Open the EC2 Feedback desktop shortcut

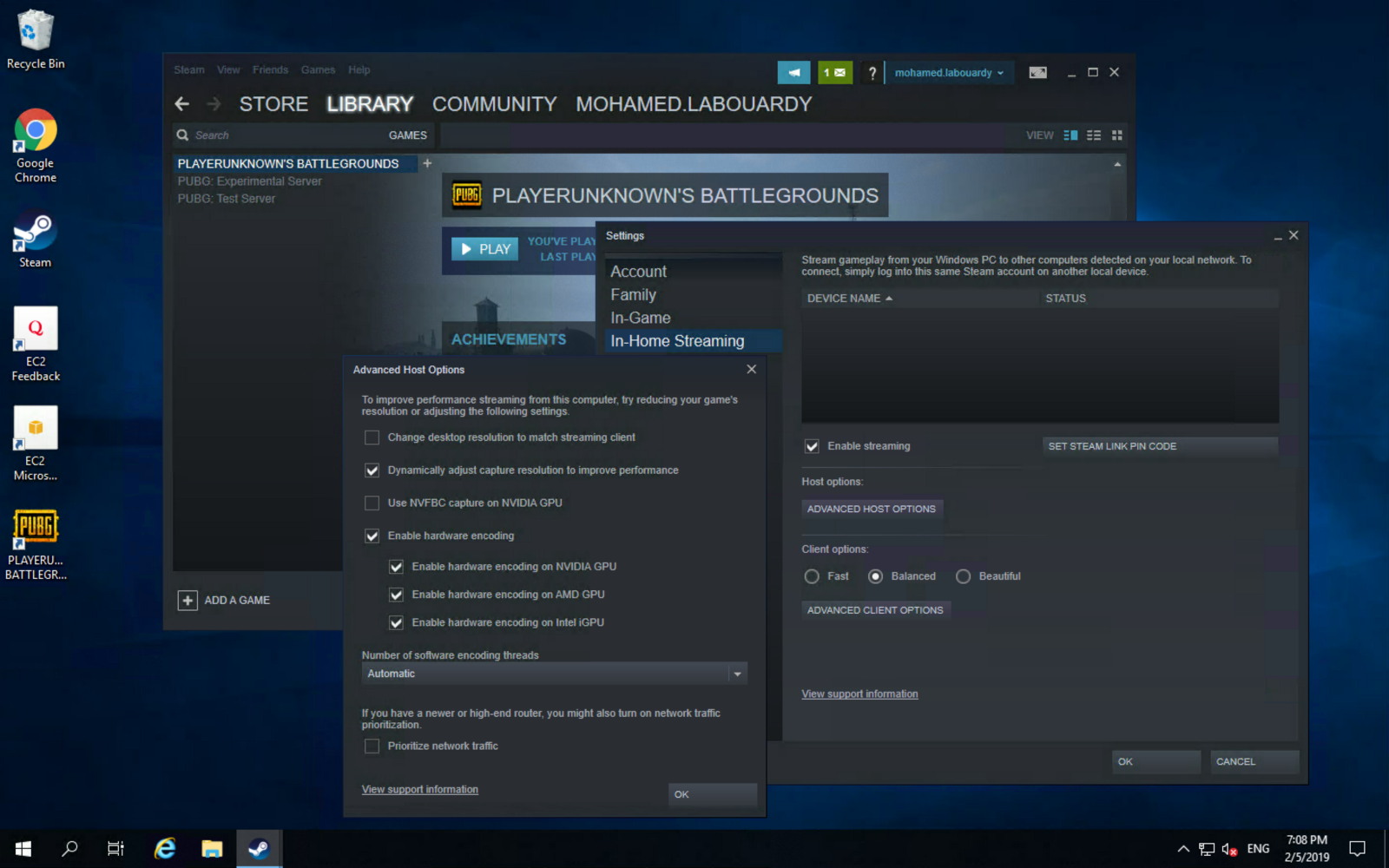(x=36, y=345)
